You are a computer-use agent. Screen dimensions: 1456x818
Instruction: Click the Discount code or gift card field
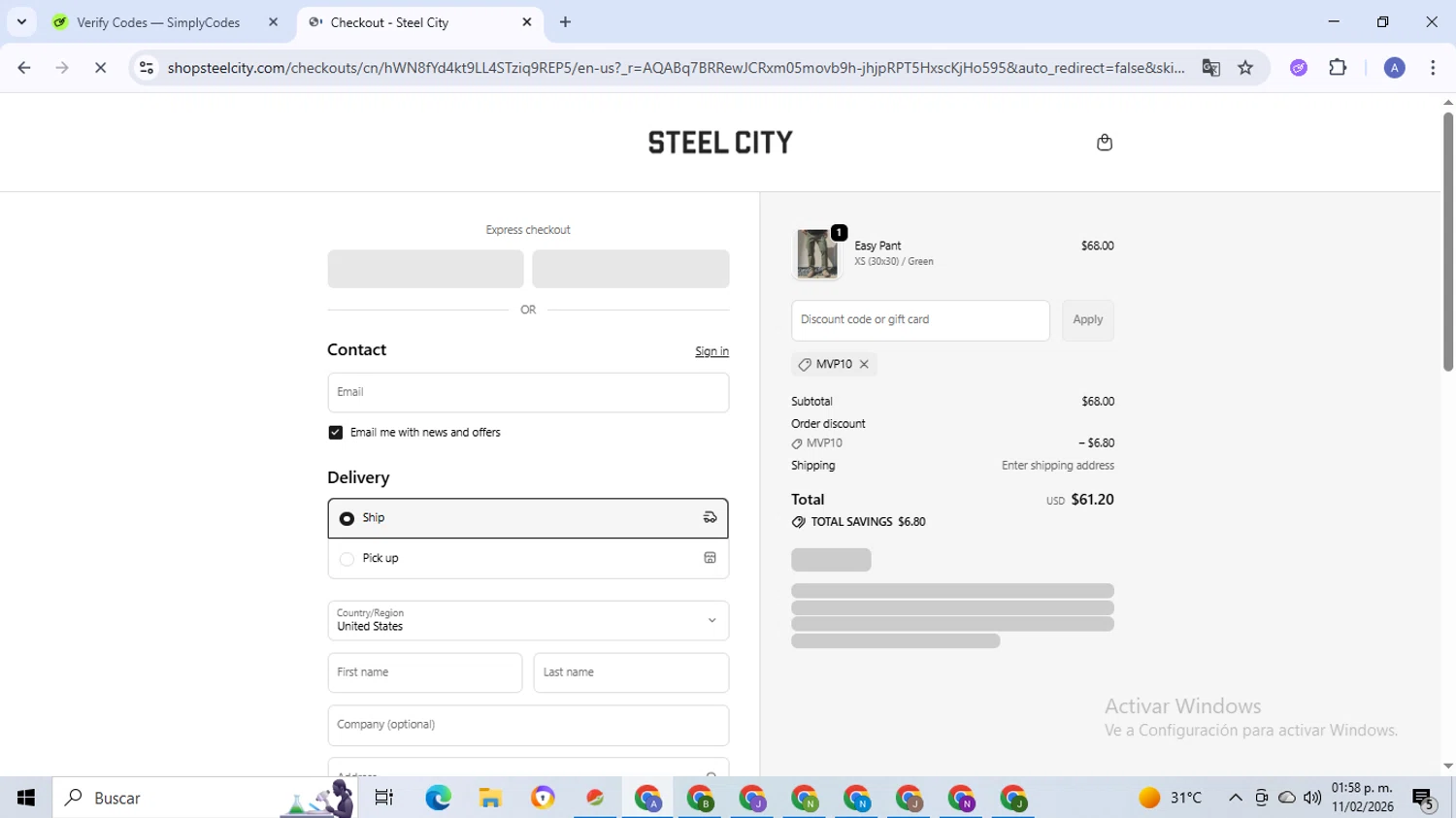click(920, 320)
